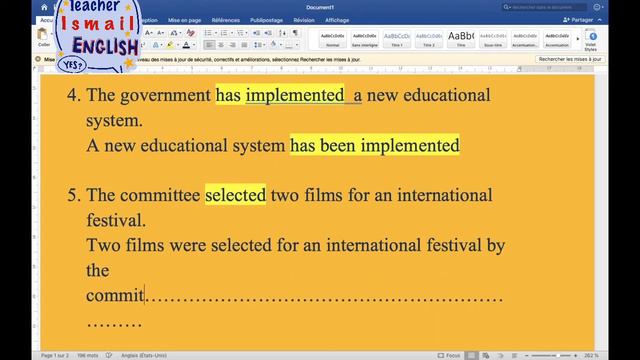Switch to outline view icon
This screenshot has width=640, height=360.
click(500, 356)
